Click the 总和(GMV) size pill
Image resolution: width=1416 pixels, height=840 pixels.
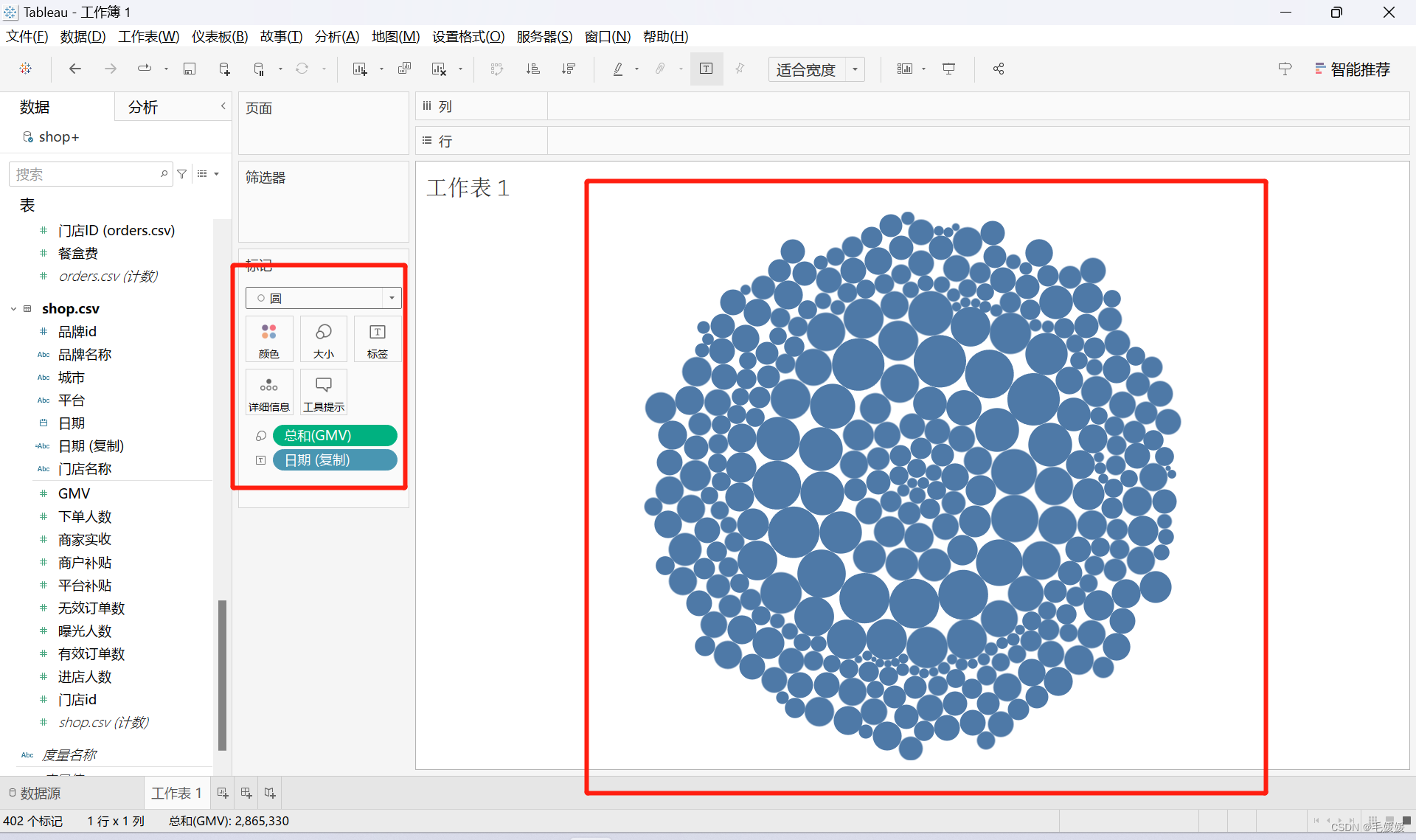tap(335, 435)
